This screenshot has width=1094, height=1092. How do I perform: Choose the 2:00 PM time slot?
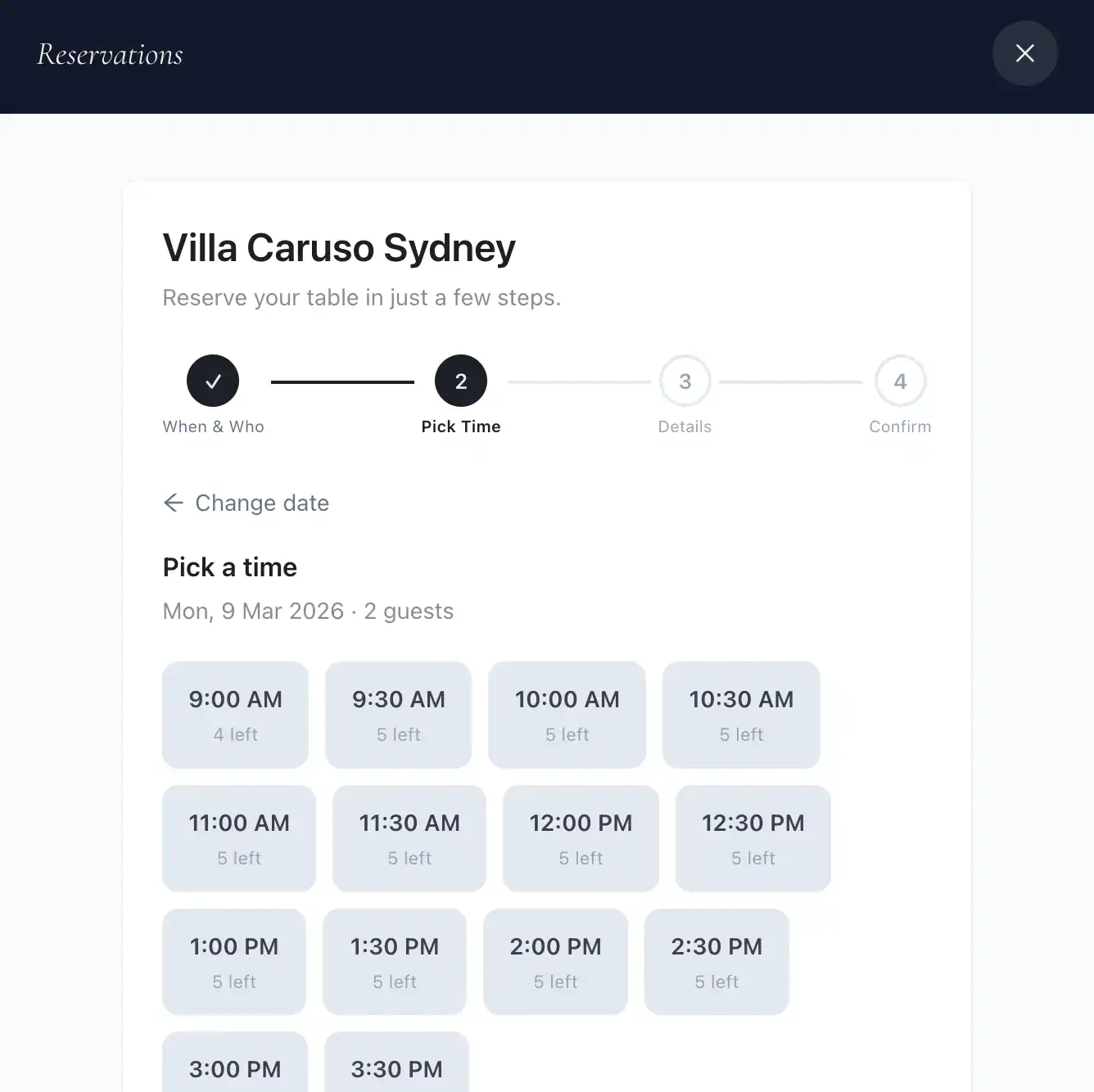[555, 962]
